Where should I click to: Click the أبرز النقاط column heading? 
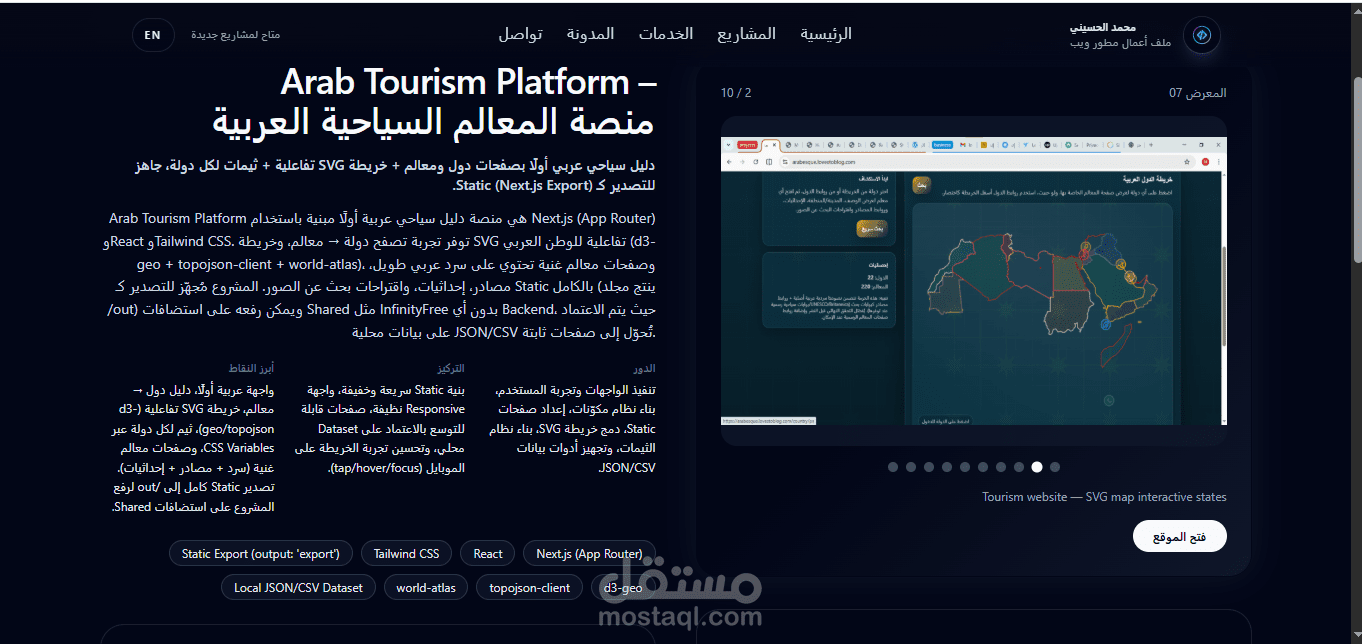[251, 369]
